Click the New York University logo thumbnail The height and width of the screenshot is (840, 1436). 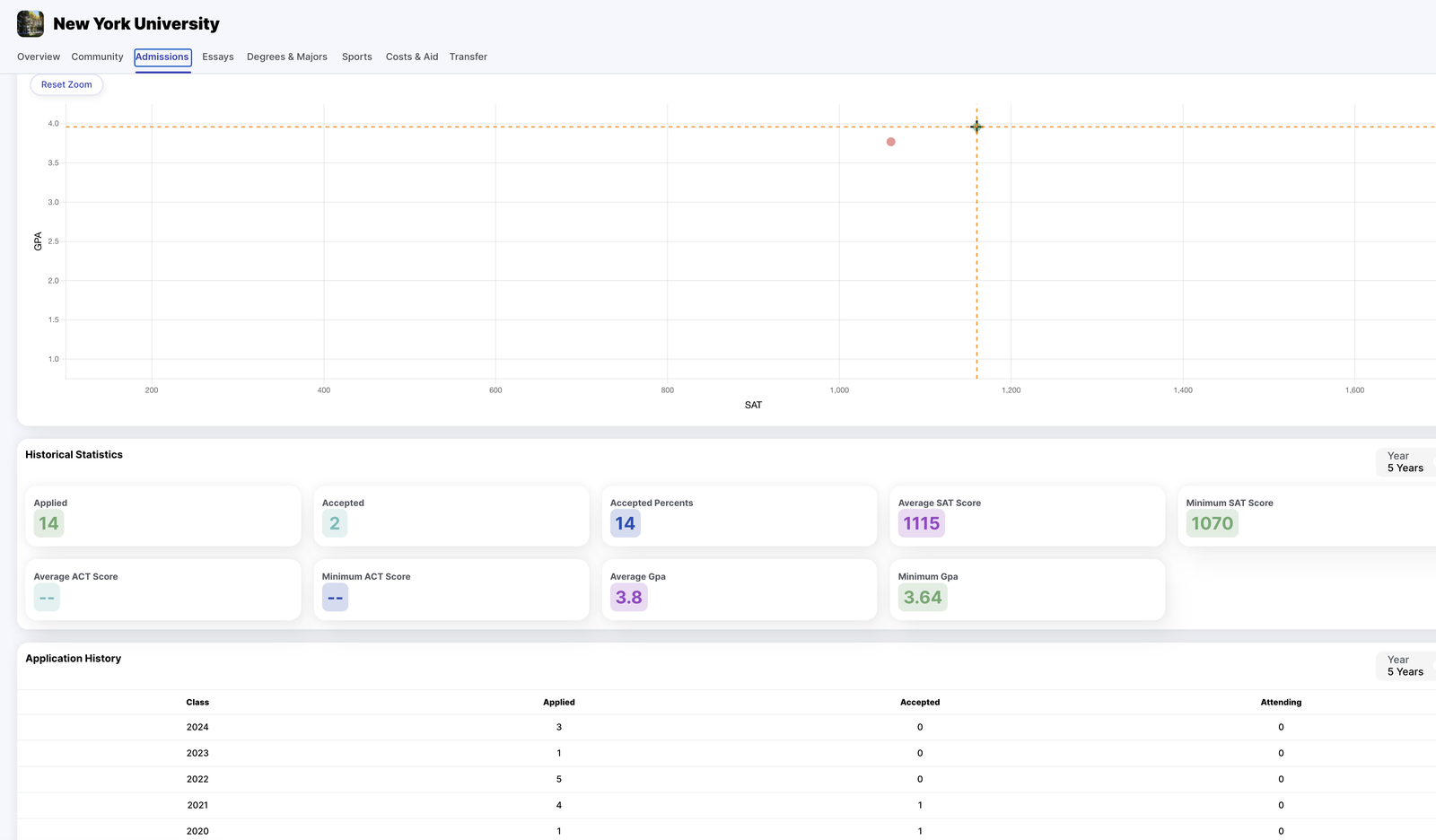31,23
